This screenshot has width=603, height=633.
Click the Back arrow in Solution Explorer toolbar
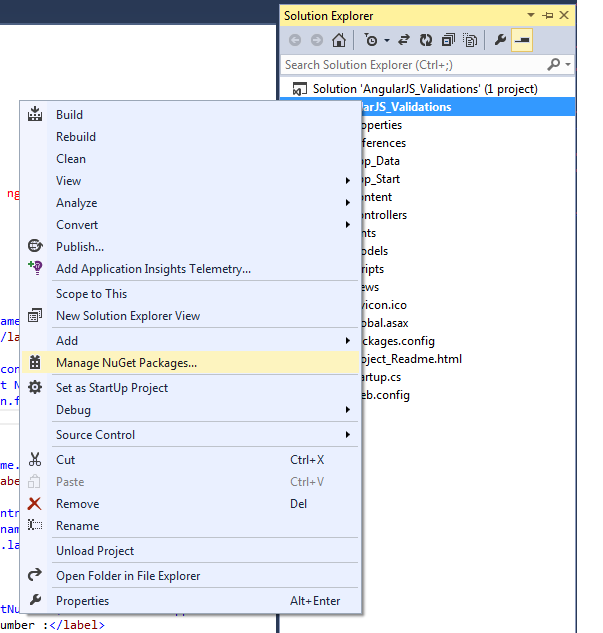295,40
